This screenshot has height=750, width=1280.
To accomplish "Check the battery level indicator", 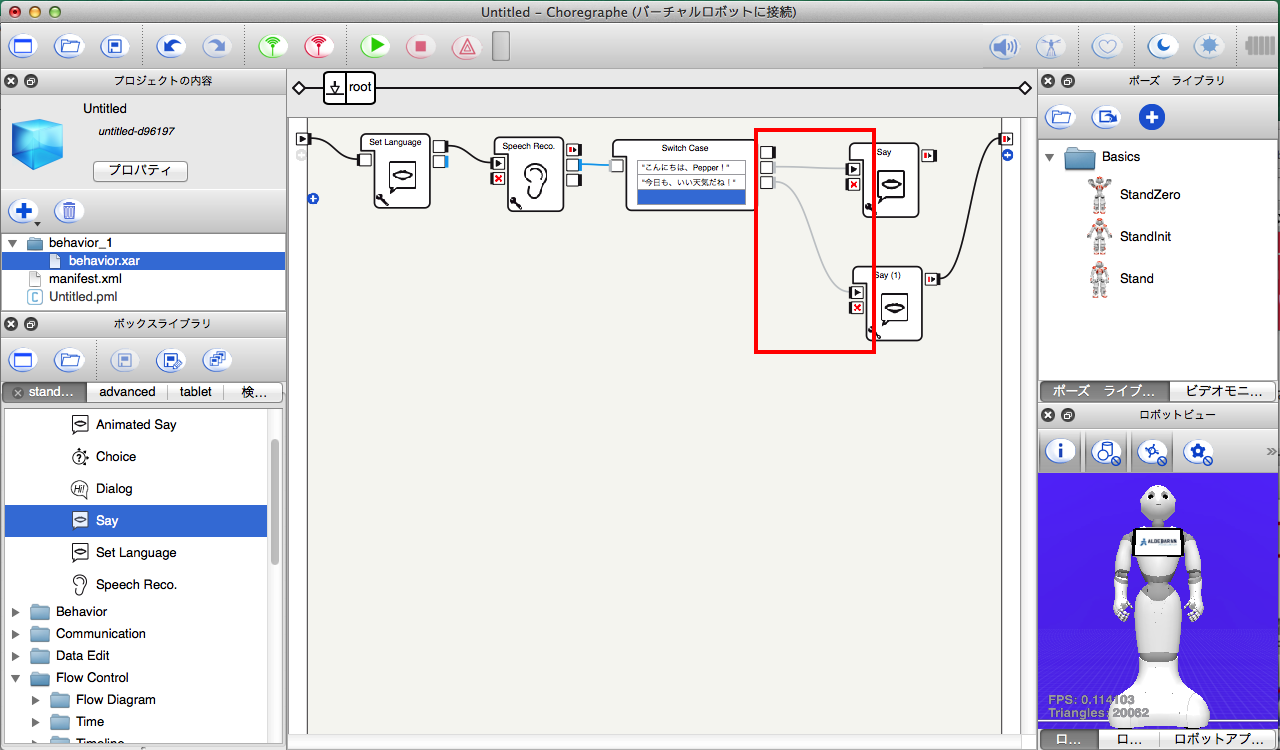I will click(1259, 46).
